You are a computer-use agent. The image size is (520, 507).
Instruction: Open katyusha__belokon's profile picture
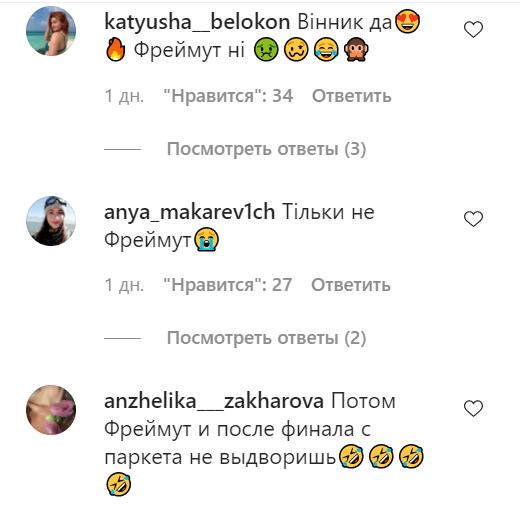pos(51,31)
